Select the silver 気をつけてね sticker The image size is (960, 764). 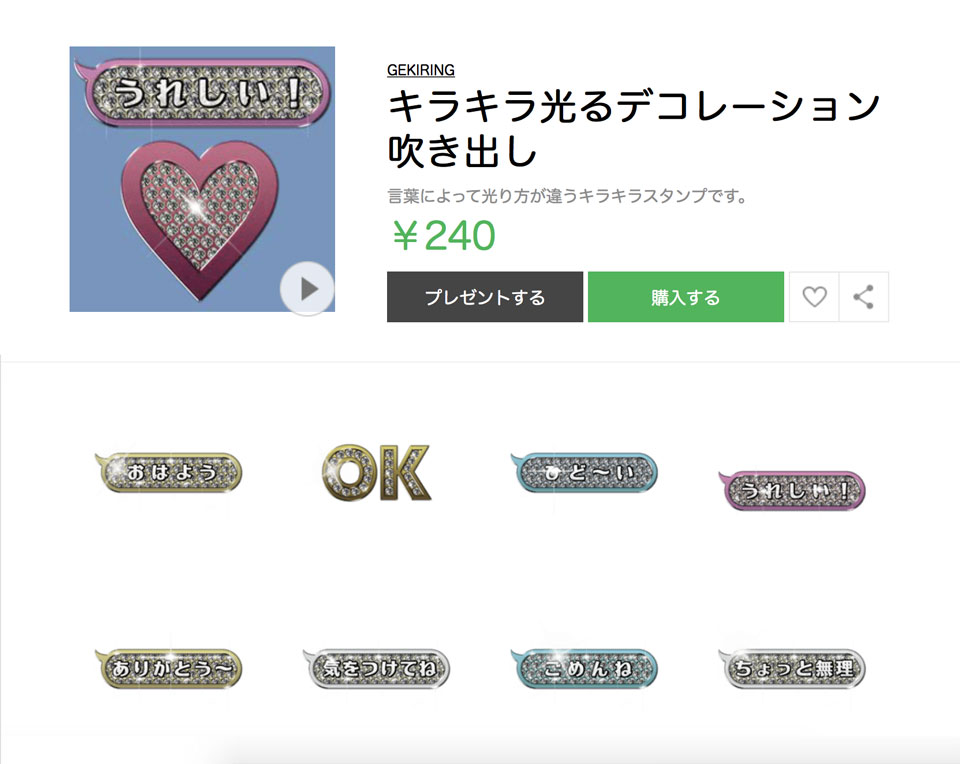tap(376, 668)
